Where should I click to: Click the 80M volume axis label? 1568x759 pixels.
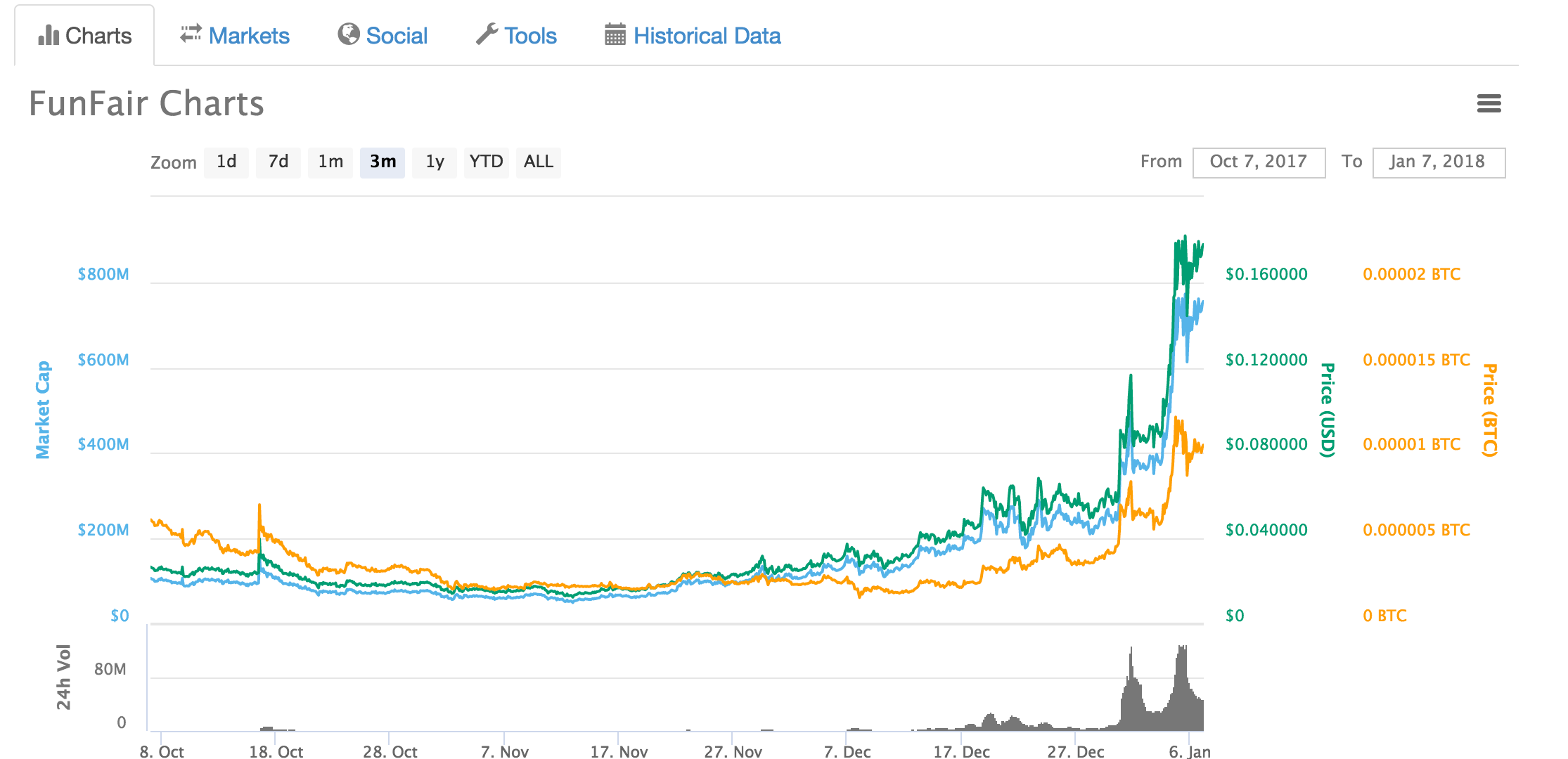tap(110, 669)
